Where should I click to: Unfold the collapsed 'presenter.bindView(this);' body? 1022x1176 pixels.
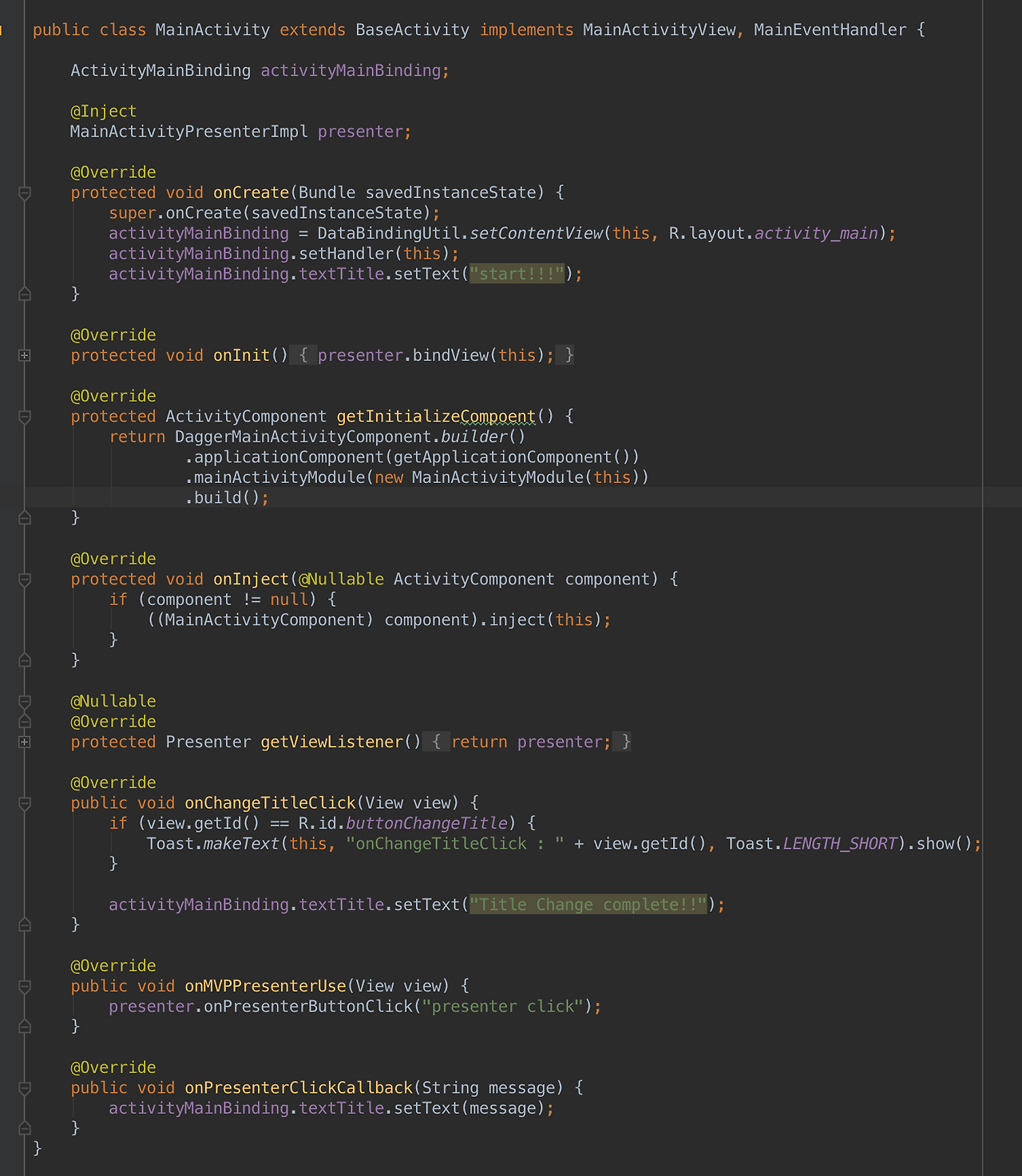click(431, 355)
